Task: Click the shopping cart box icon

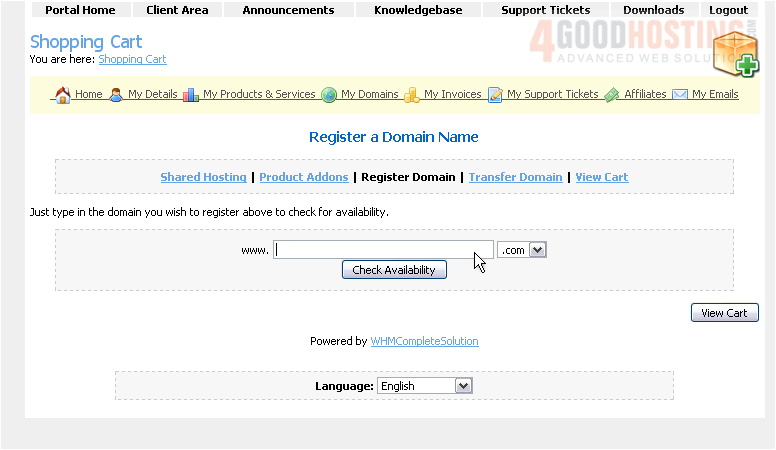Action: pyautogui.click(x=736, y=52)
